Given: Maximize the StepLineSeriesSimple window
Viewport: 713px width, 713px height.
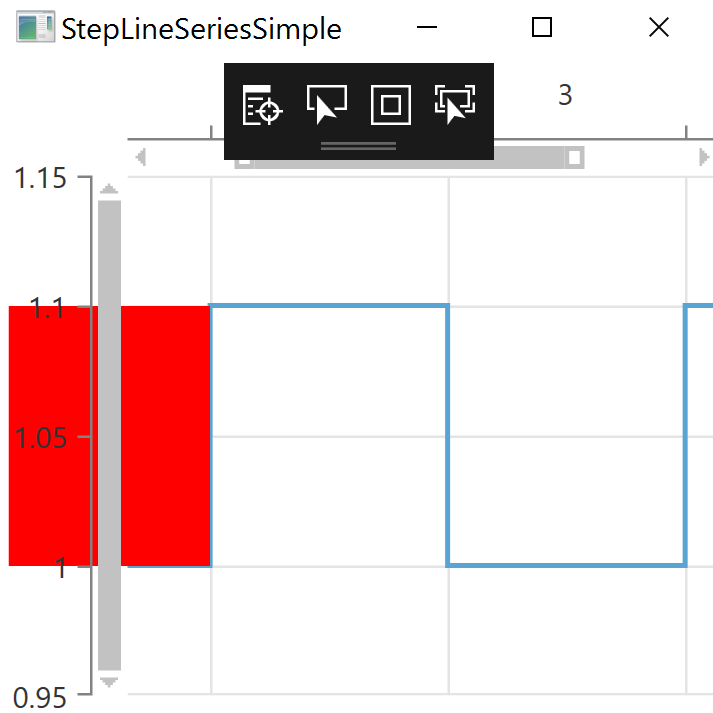Looking at the screenshot, I should 542,28.
